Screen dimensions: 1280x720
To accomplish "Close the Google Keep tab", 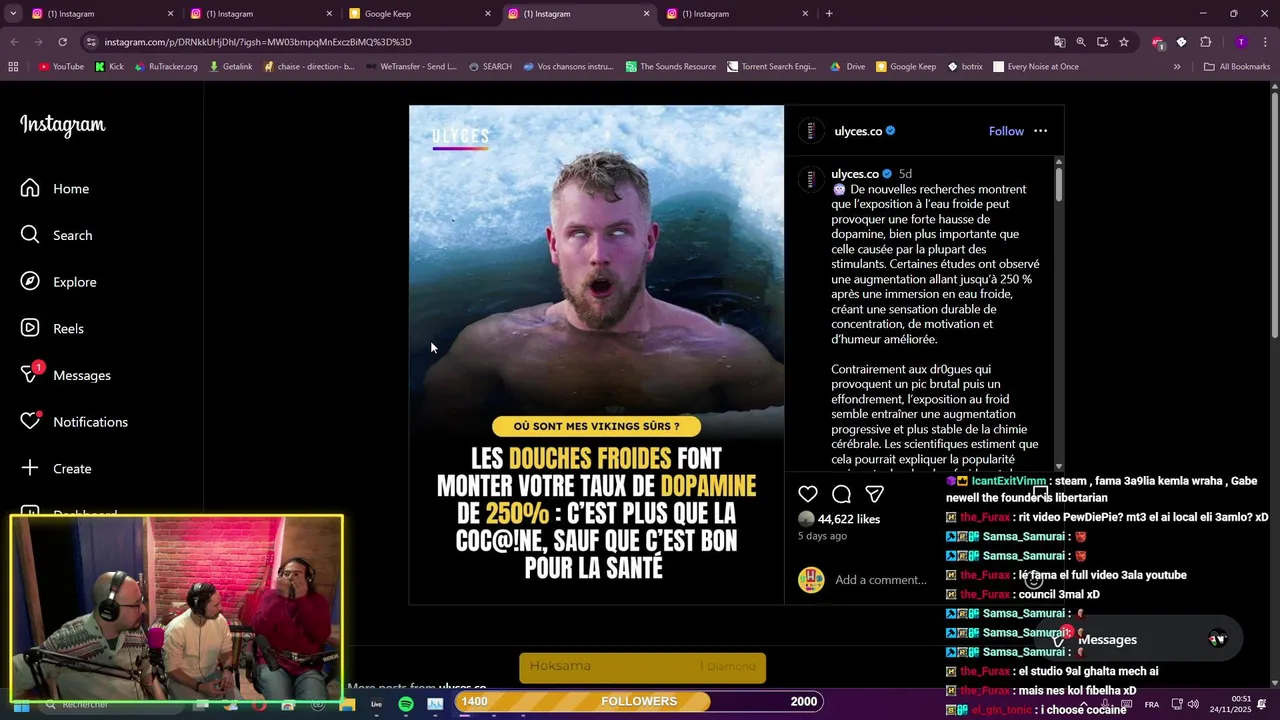I will coord(488,14).
